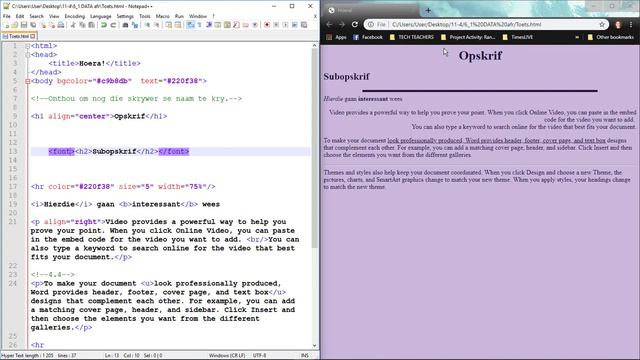Click the Replace toolbar icon
Image resolution: width=640 pixels, height=360 pixels.
click(134, 25)
